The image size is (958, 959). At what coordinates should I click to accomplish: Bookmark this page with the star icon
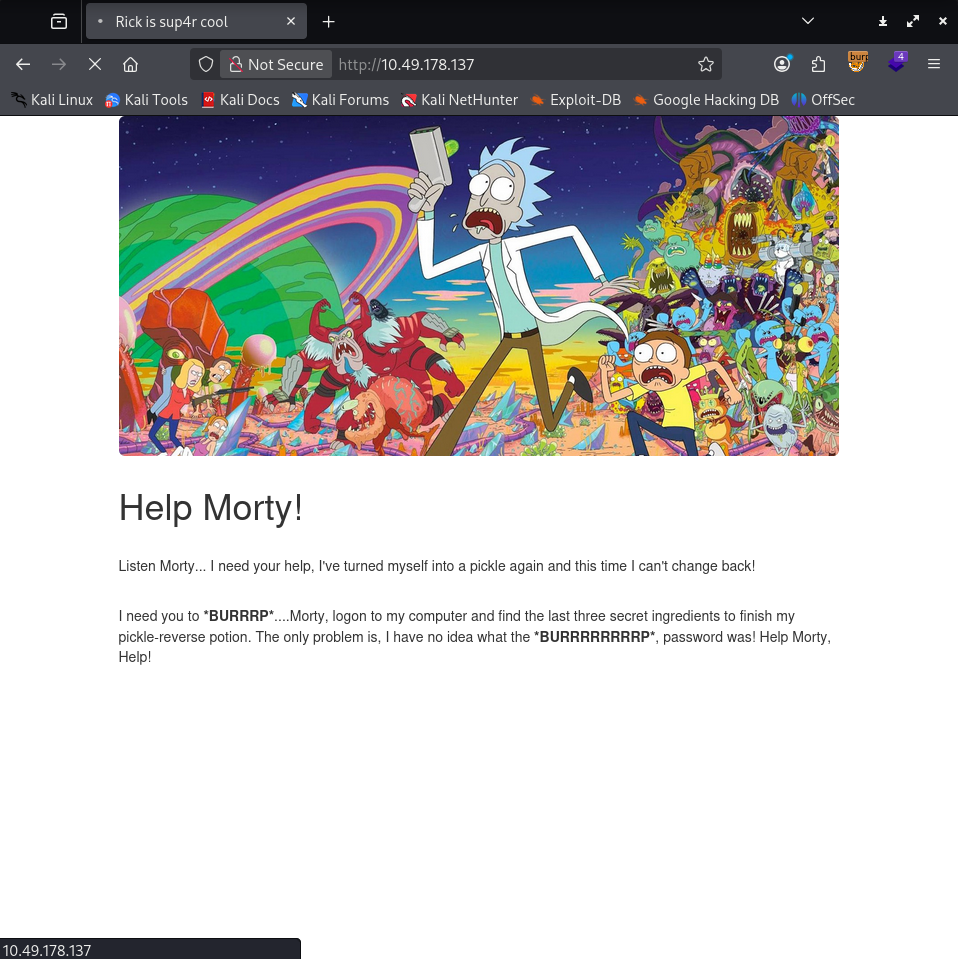click(x=706, y=64)
